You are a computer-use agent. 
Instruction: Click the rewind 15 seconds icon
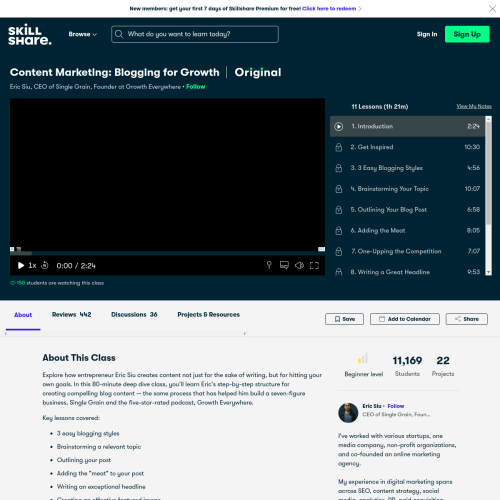pos(45,265)
